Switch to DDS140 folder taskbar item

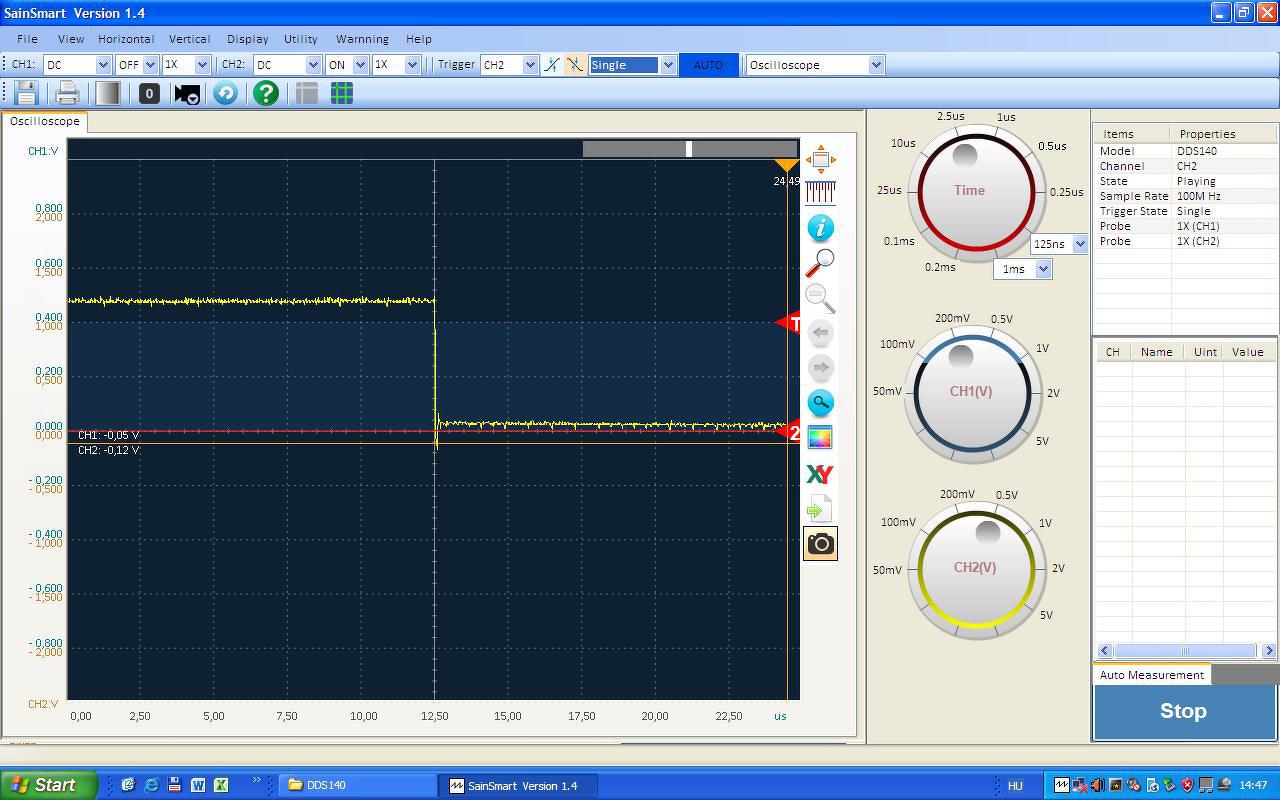(357, 785)
